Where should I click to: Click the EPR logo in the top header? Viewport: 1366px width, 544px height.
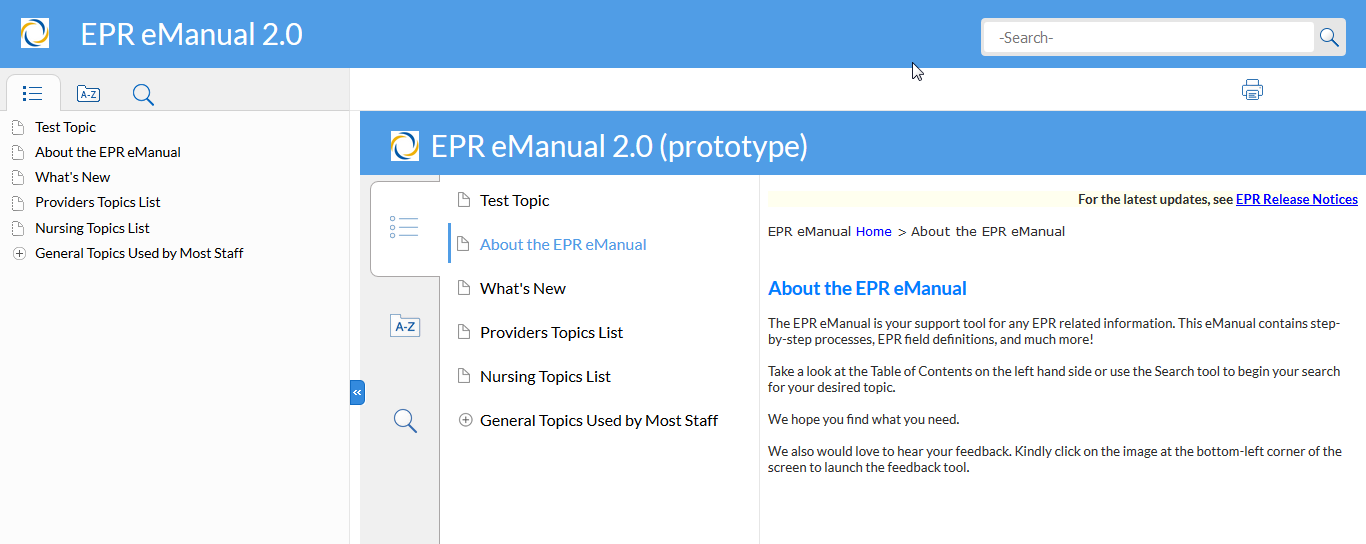[x=35, y=33]
